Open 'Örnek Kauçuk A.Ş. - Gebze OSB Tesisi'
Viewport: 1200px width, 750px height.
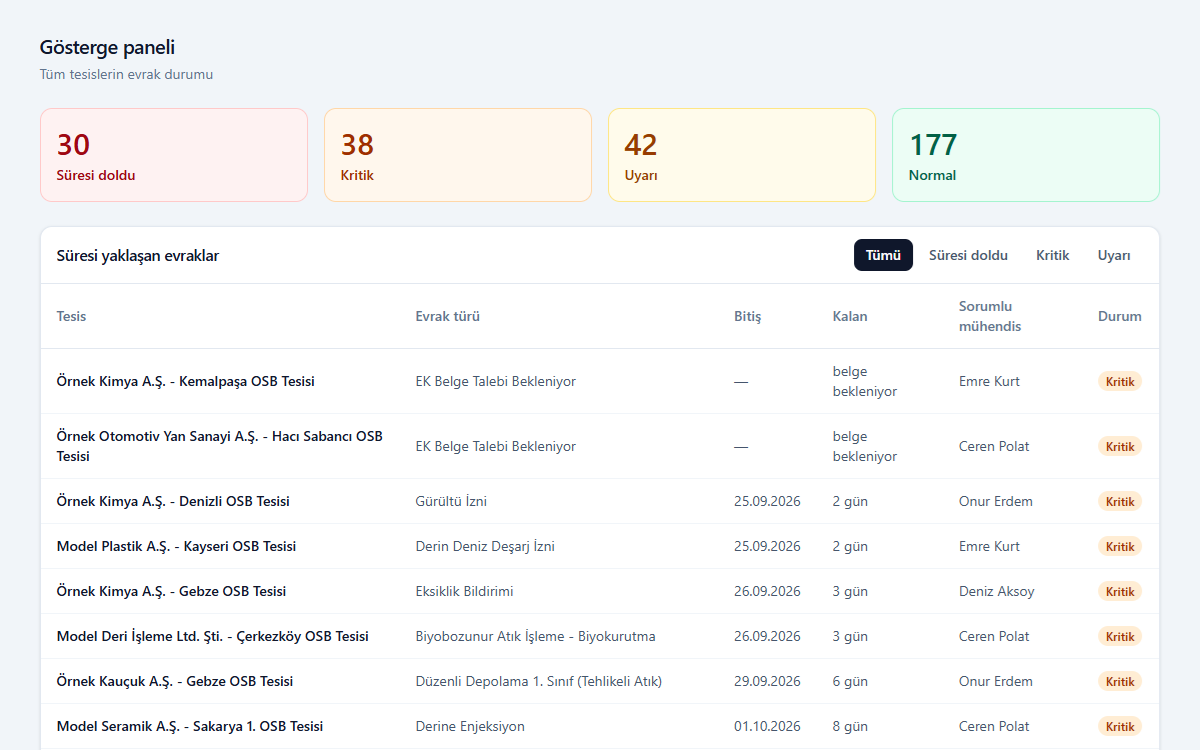(175, 681)
